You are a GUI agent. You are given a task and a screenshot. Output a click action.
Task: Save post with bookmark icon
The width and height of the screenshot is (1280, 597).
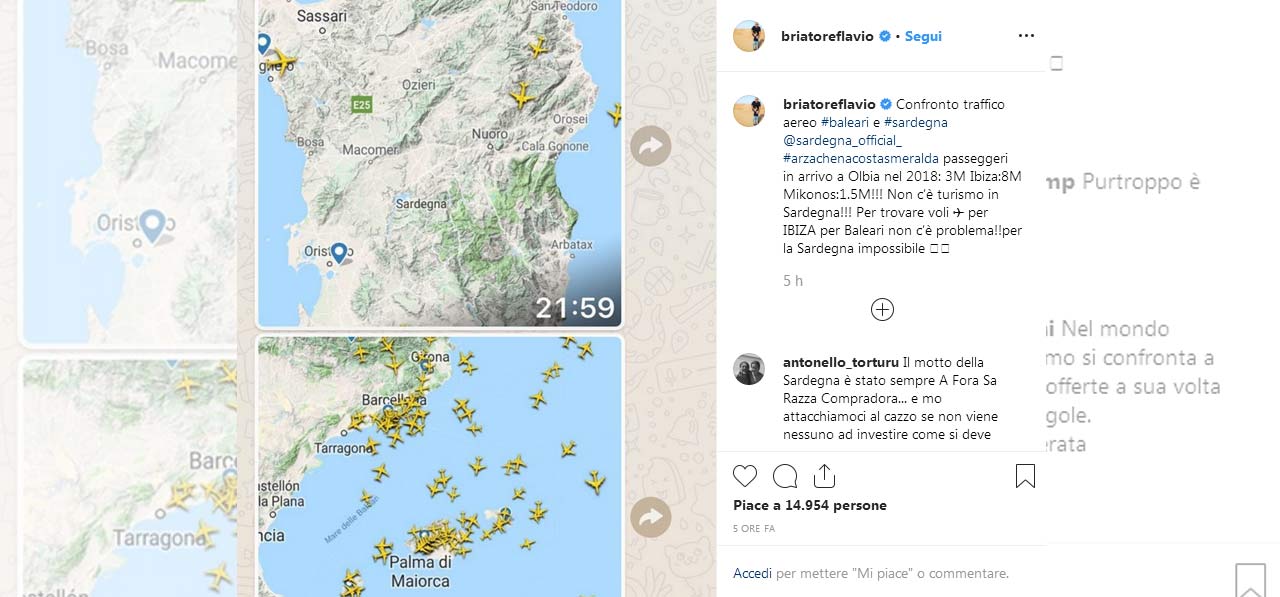pos(1025,476)
